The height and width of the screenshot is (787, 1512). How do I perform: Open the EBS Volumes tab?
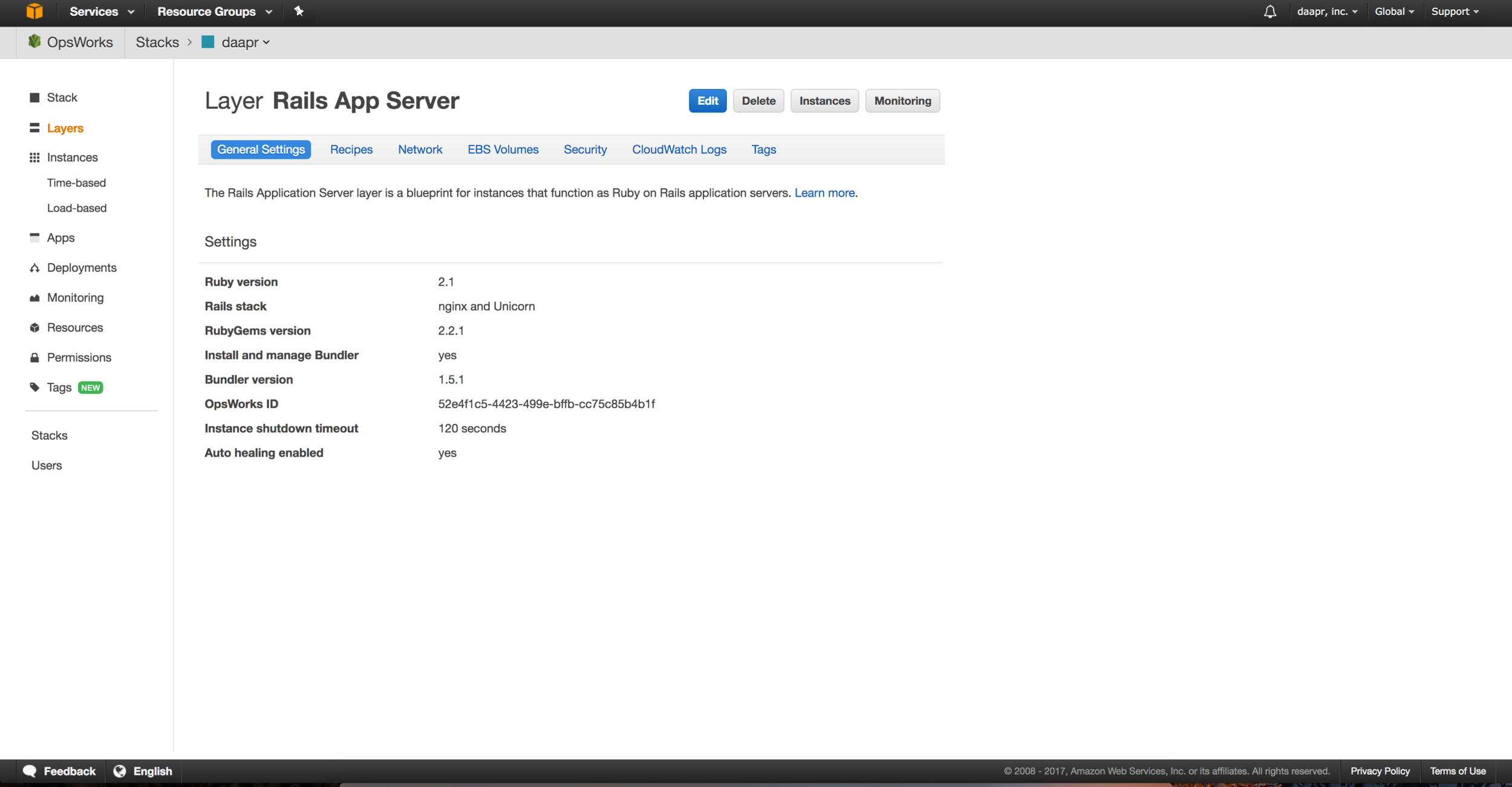point(503,149)
